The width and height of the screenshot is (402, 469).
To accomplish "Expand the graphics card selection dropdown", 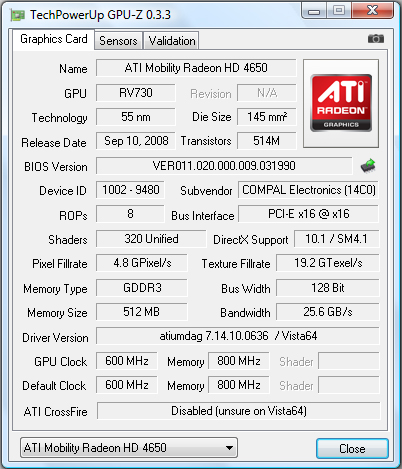I will pos(129,447).
